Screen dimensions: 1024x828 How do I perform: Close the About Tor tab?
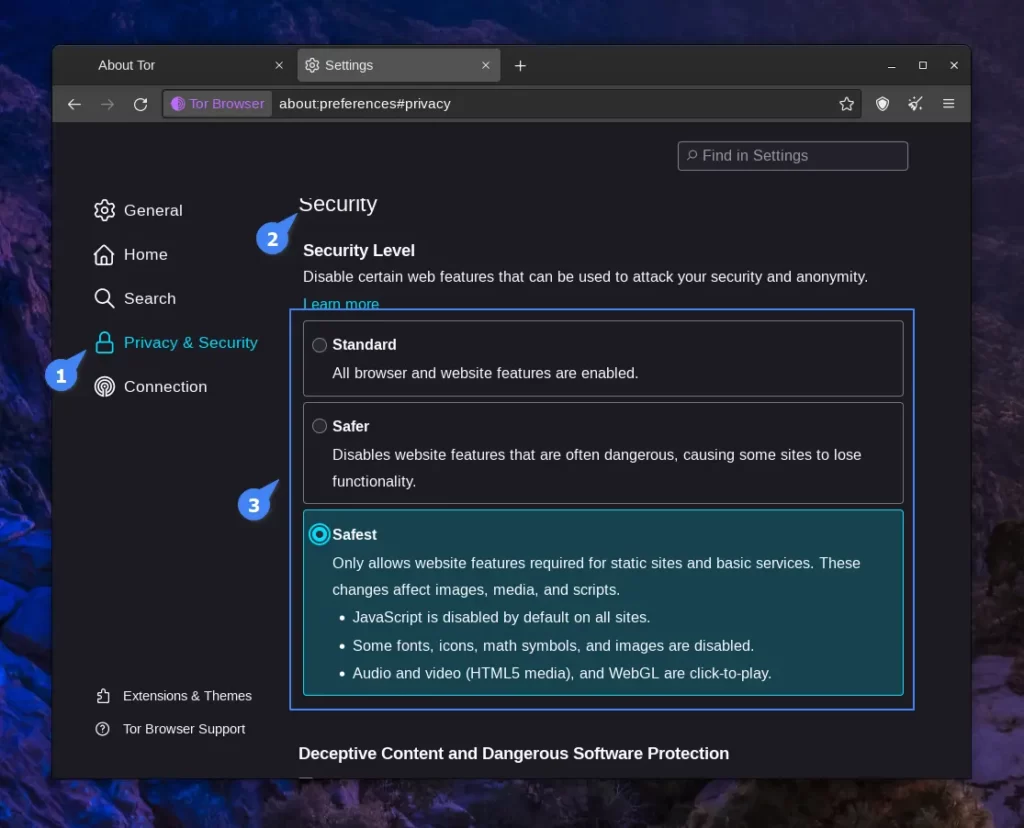point(279,65)
